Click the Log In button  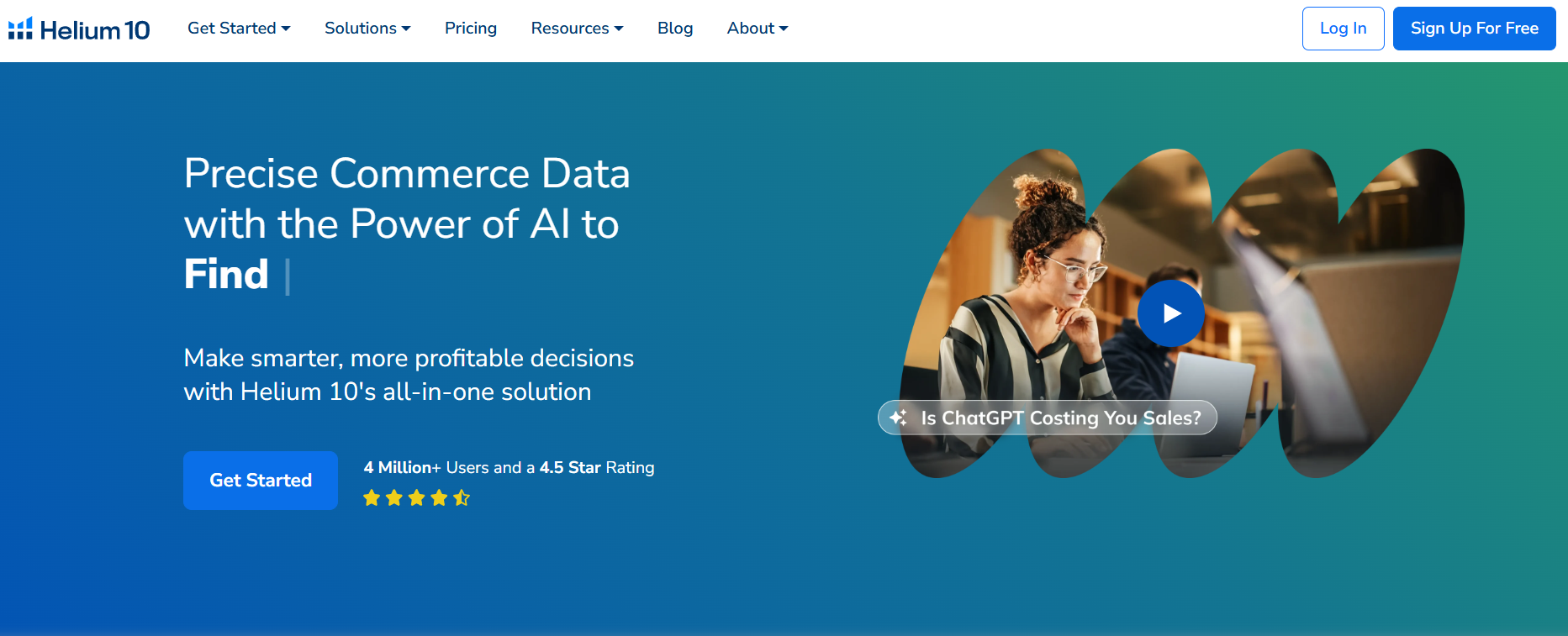pos(1343,29)
